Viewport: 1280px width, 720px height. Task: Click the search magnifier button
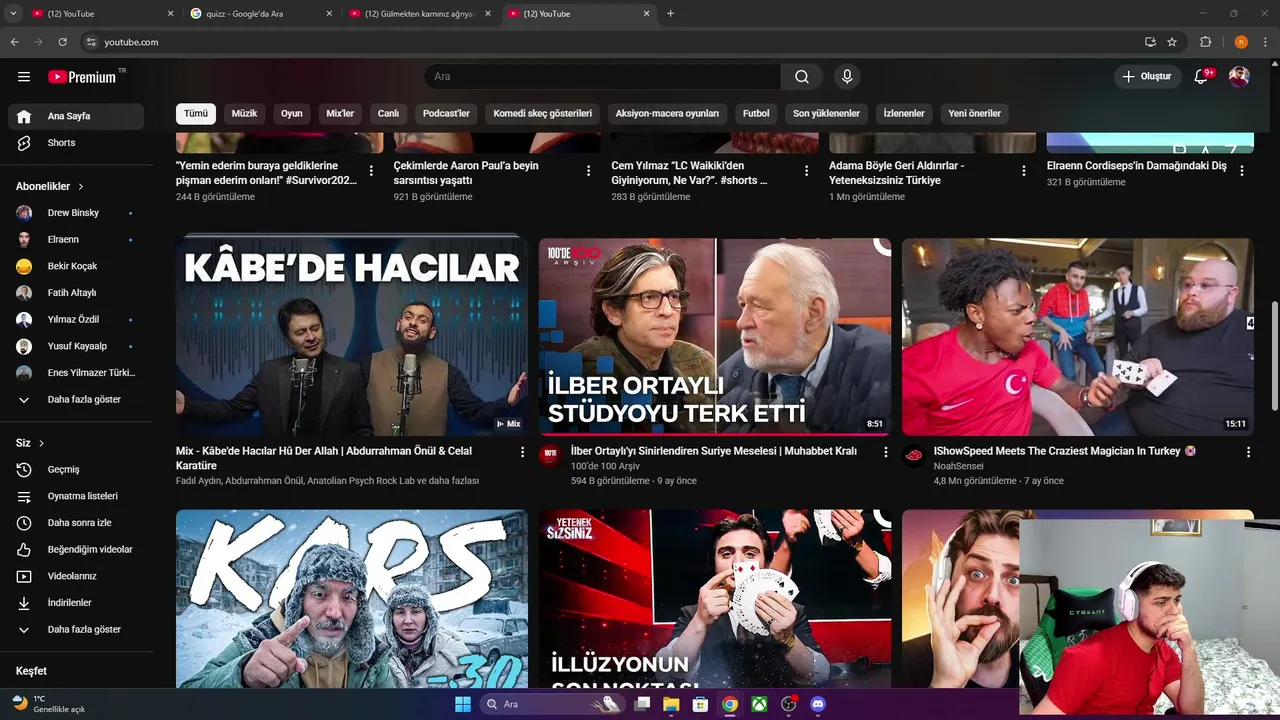coord(802,77)
